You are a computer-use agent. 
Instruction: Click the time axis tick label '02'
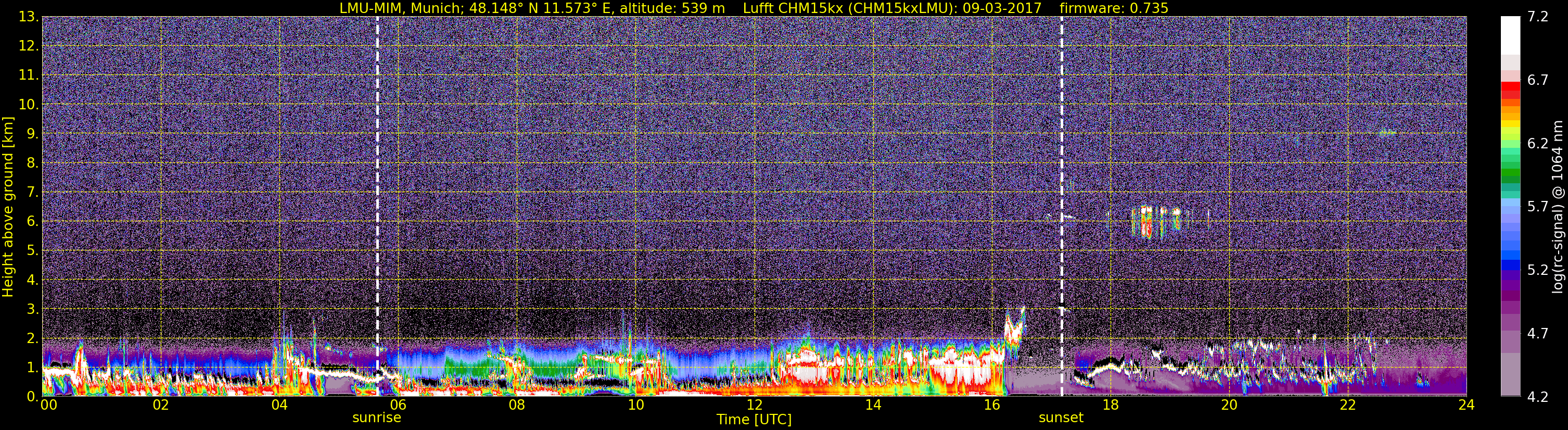[x=161, y=405]
